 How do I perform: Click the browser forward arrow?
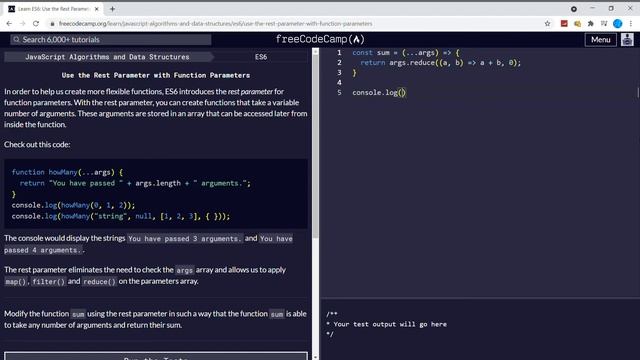pyautogui.click(x=22, y=24)
